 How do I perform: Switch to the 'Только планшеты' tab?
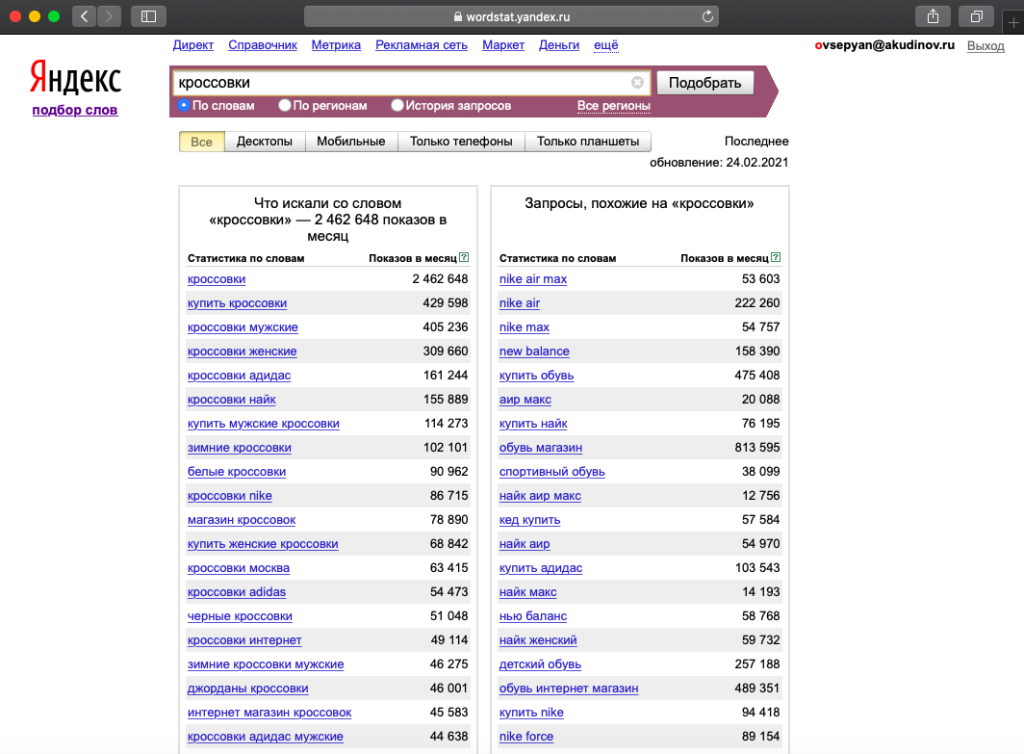pyautogui.click(x=588, y=142)
